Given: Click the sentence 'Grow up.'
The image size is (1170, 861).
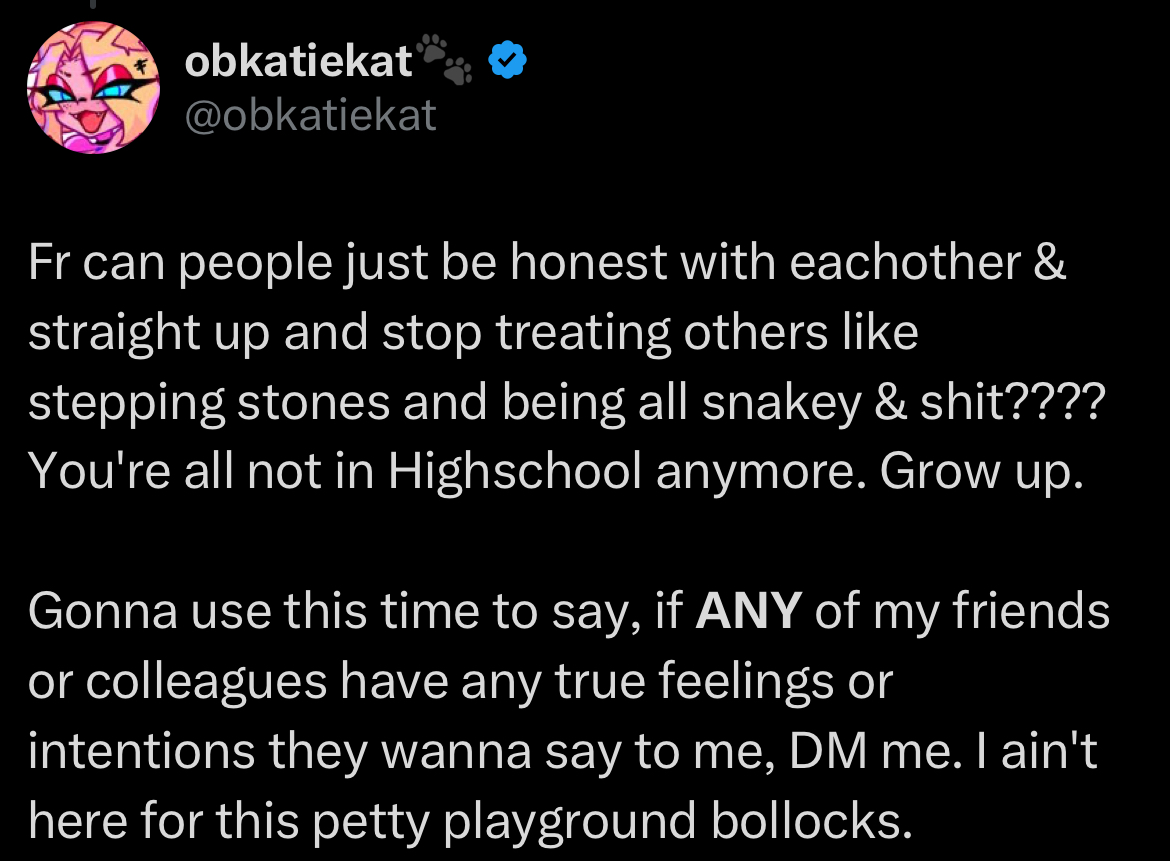Looking at the screenshot, I should (981, 472).
